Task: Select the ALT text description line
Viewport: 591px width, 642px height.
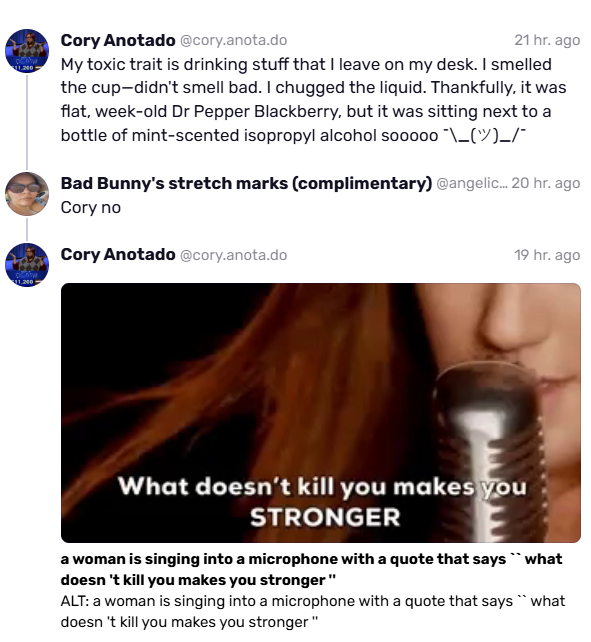Action: [x=313, y=612]
